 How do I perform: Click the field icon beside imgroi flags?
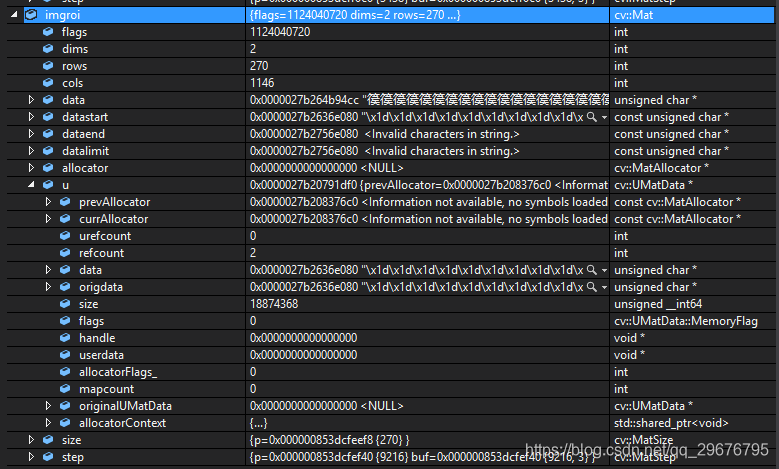click(x=48, y=32)
